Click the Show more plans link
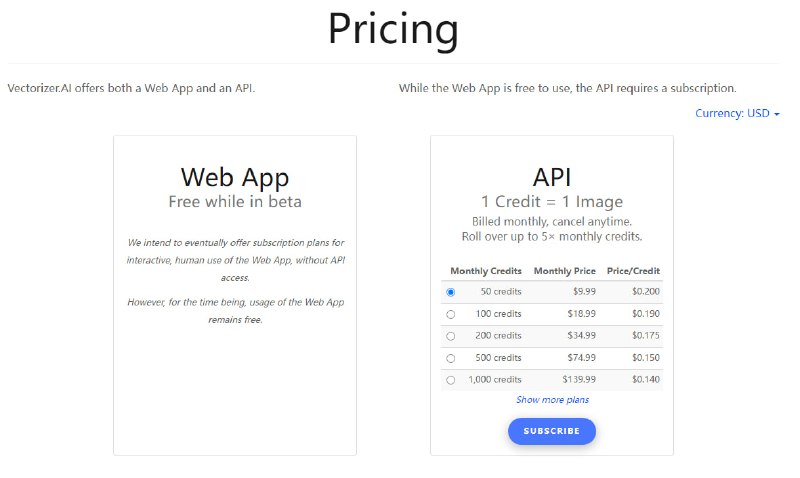The width and height of the screenshot is (800, 478). point(552,400)
